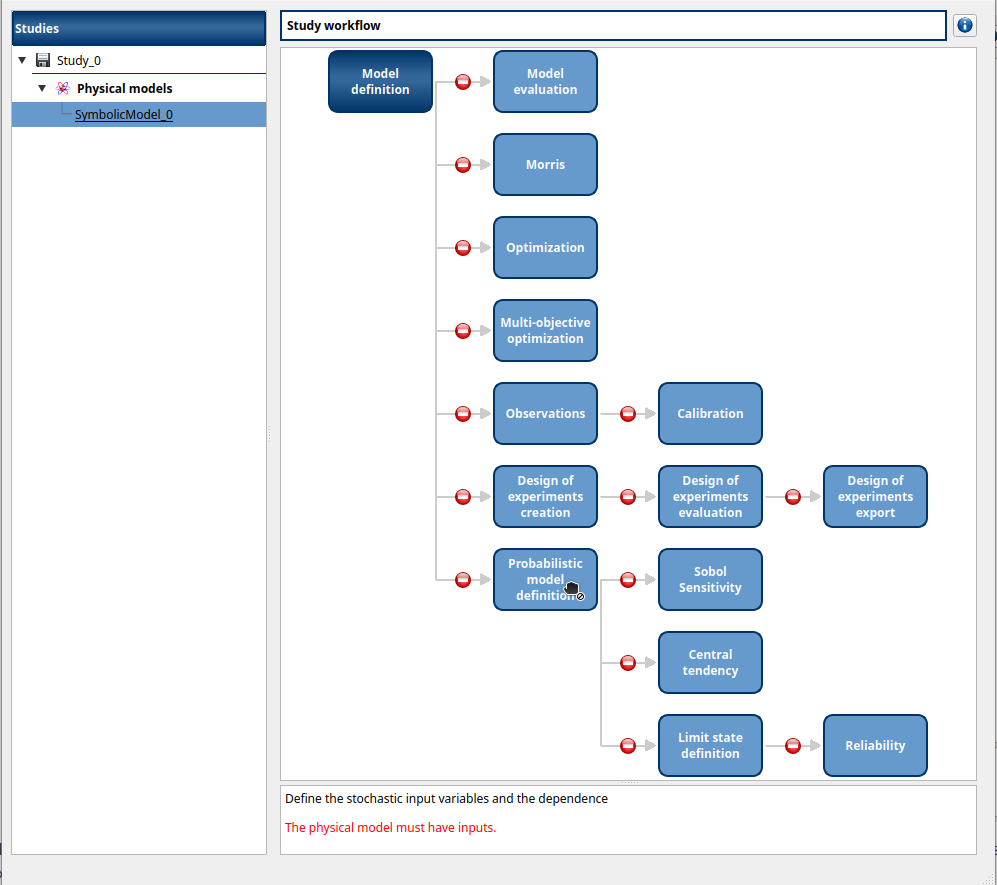The width and height of the screenshot is (997, 885).
Task: Click the floppy disk icon of Study_0
Action: pyautogui.click(x=43, y=60)
